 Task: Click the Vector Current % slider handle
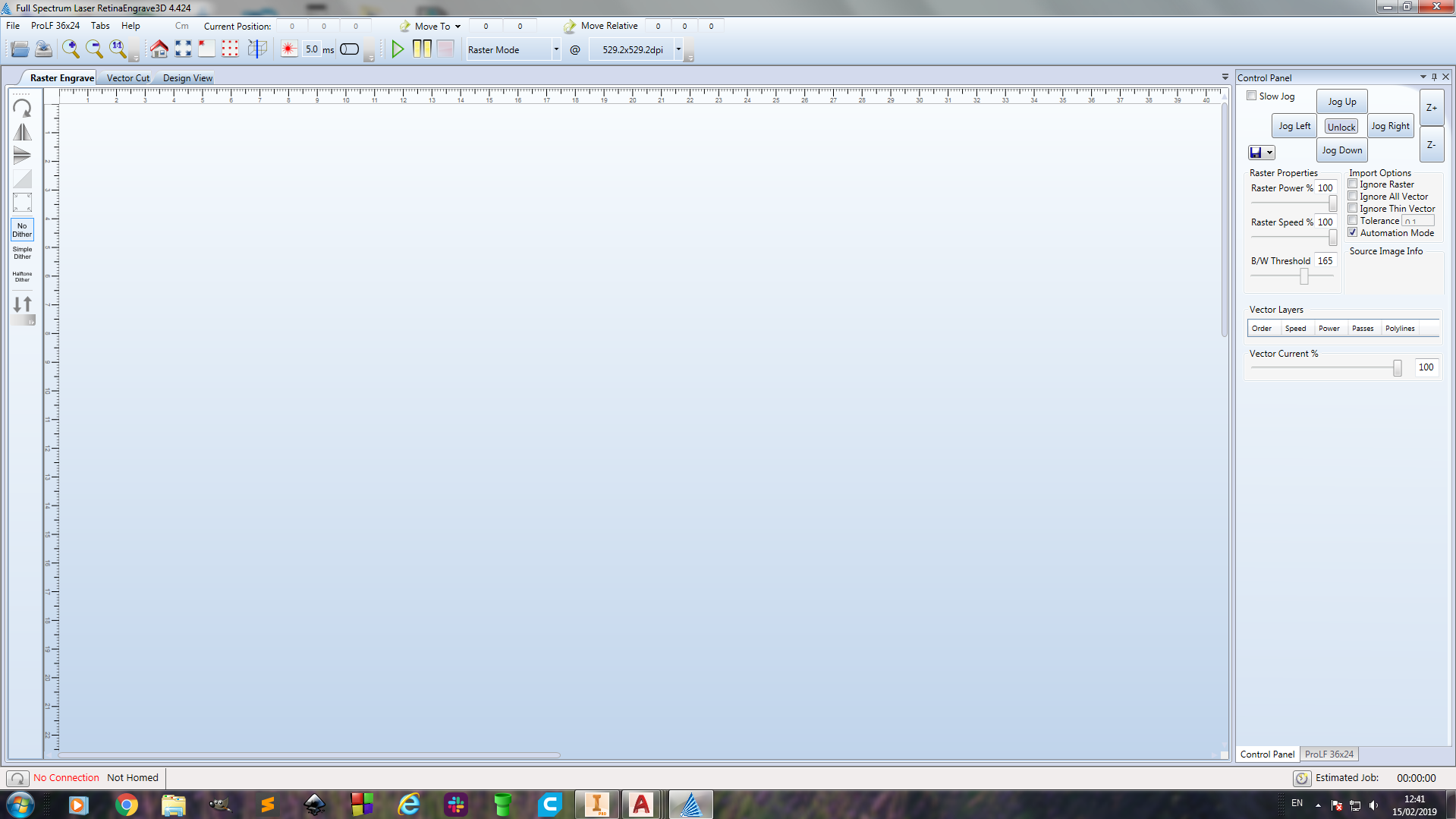pyautogui.click(x=1397, y=367)
